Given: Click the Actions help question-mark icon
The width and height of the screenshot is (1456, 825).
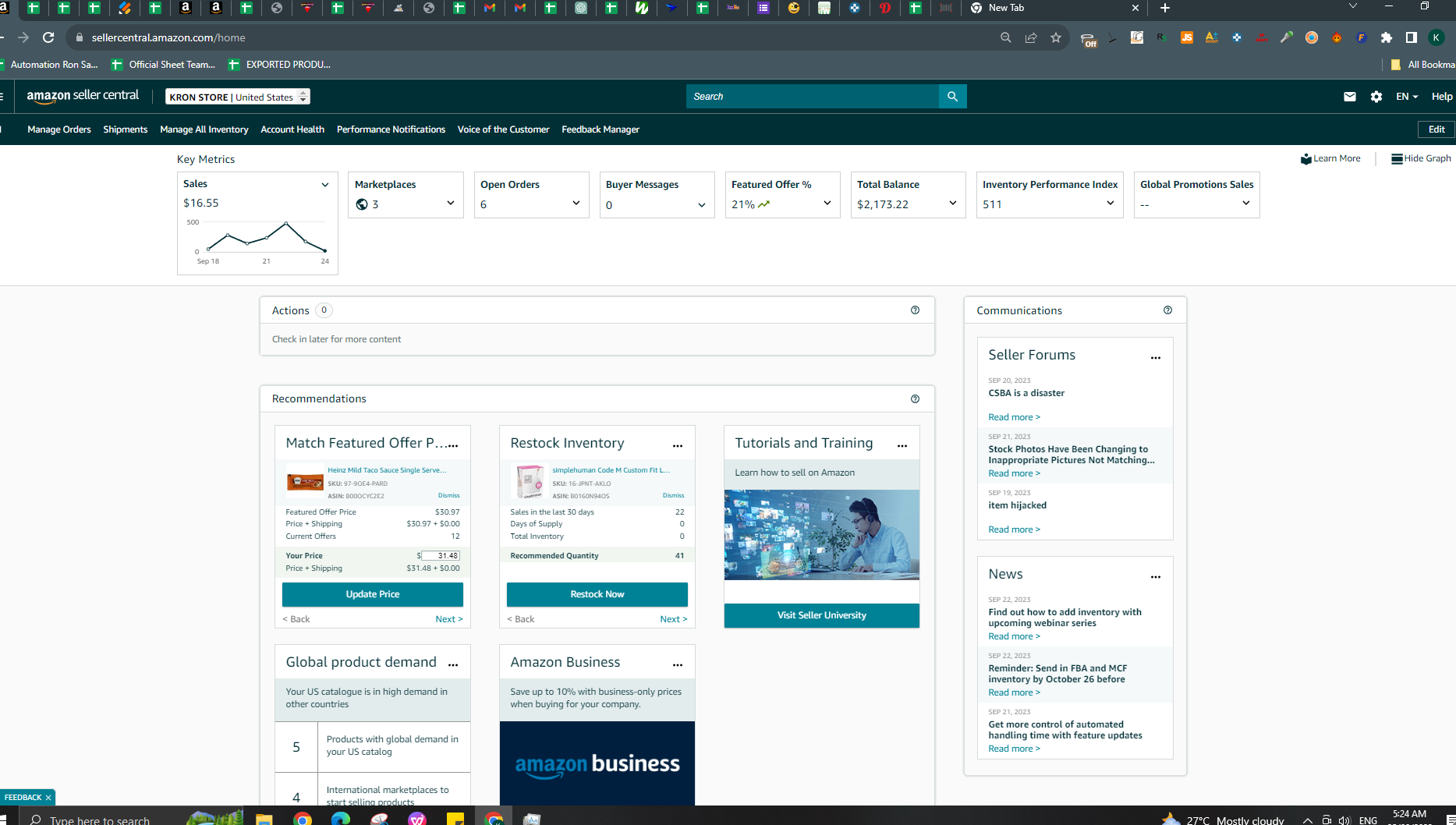Looking at the screenshot, I should (915, 310).
